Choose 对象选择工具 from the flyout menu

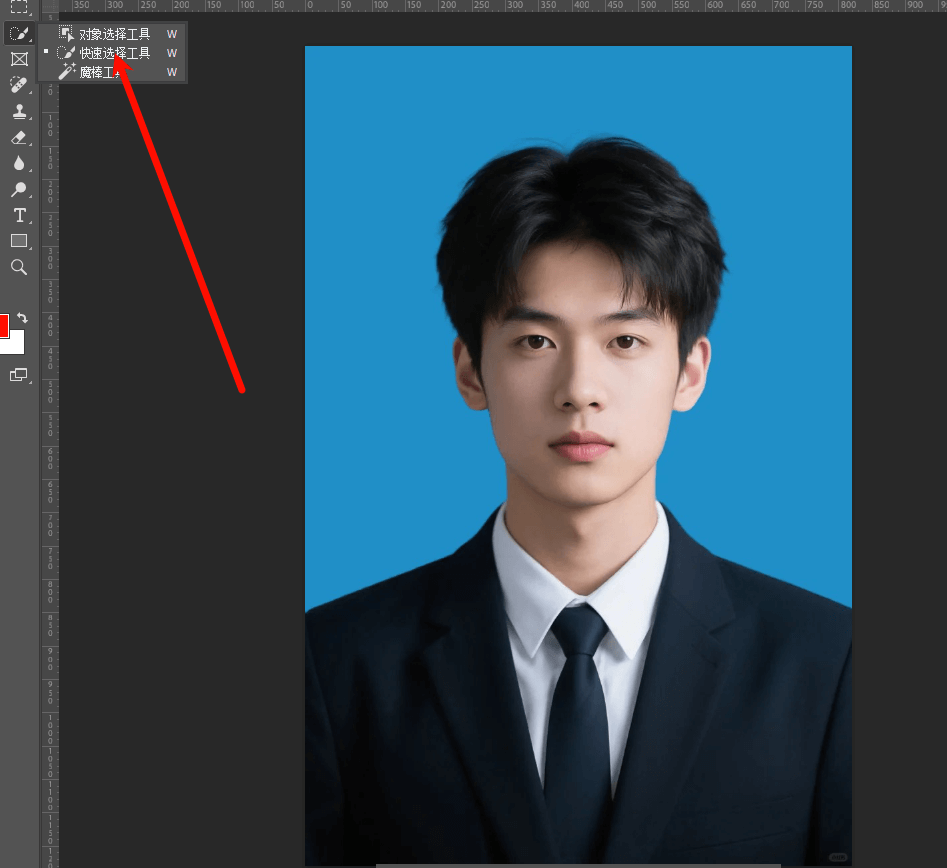tap(114, 34)
